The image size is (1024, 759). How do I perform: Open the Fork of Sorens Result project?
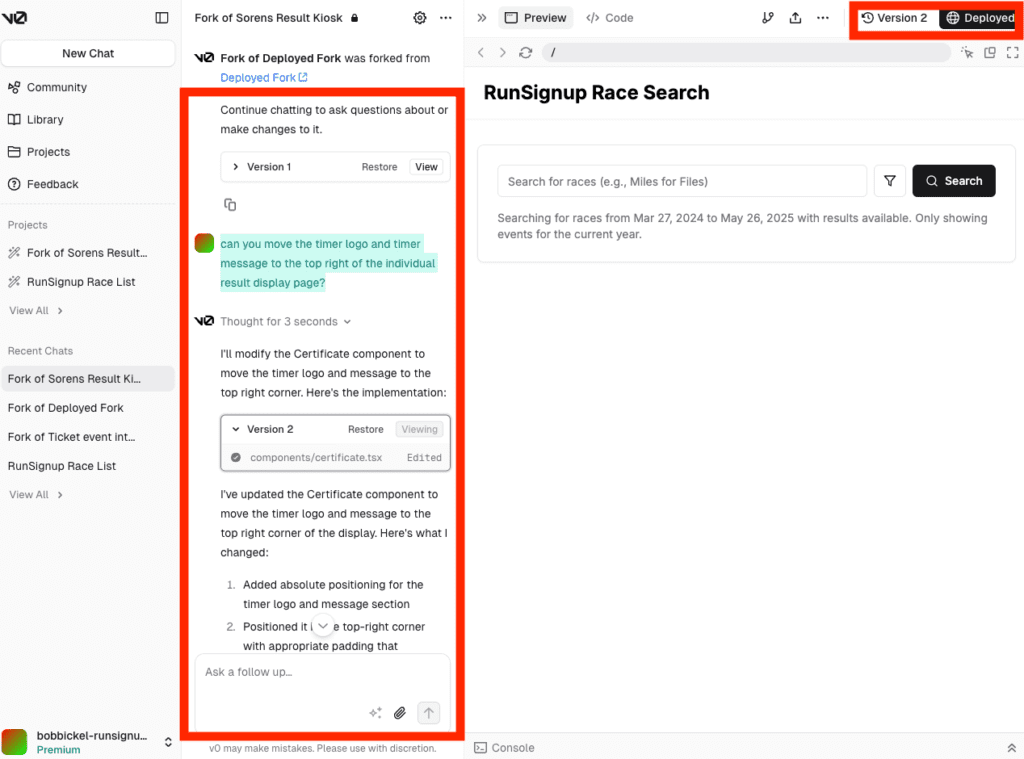(78, 253)
